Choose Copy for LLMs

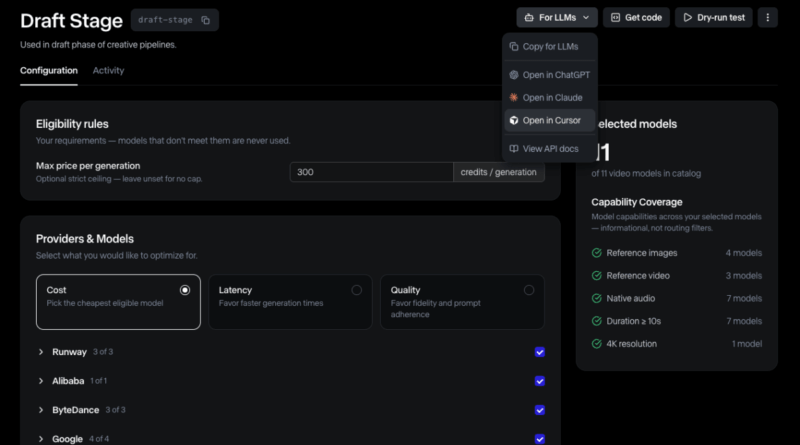point(549,46)
